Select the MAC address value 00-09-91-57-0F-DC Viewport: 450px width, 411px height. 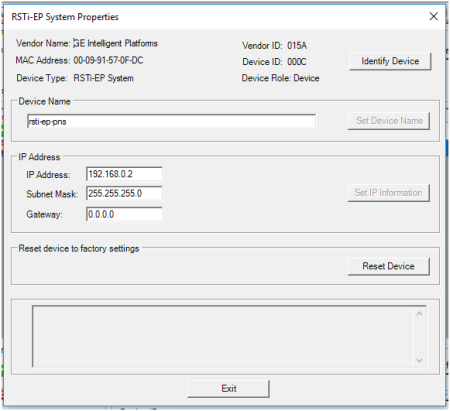[108, 60]
